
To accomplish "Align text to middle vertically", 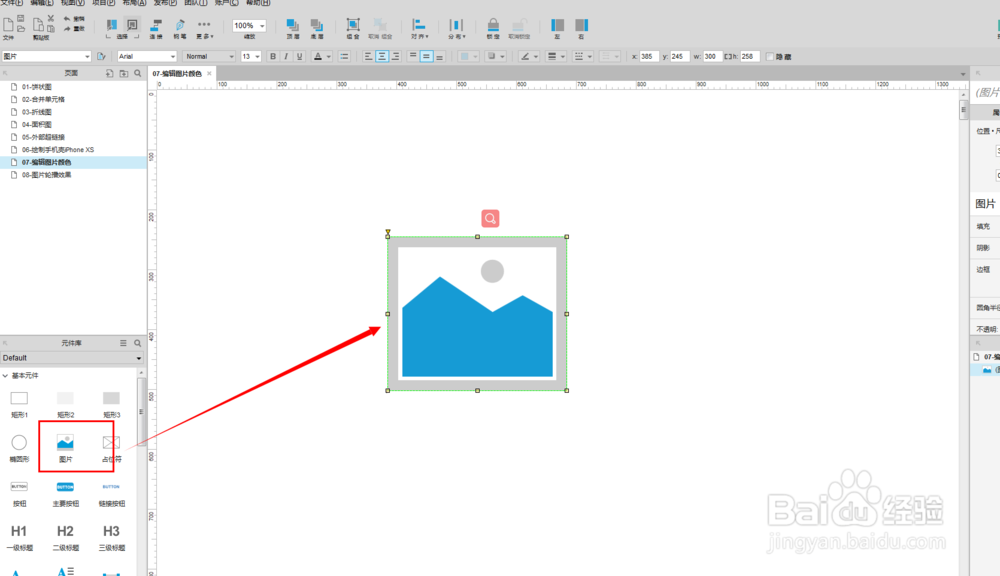I will pos(426,56).
